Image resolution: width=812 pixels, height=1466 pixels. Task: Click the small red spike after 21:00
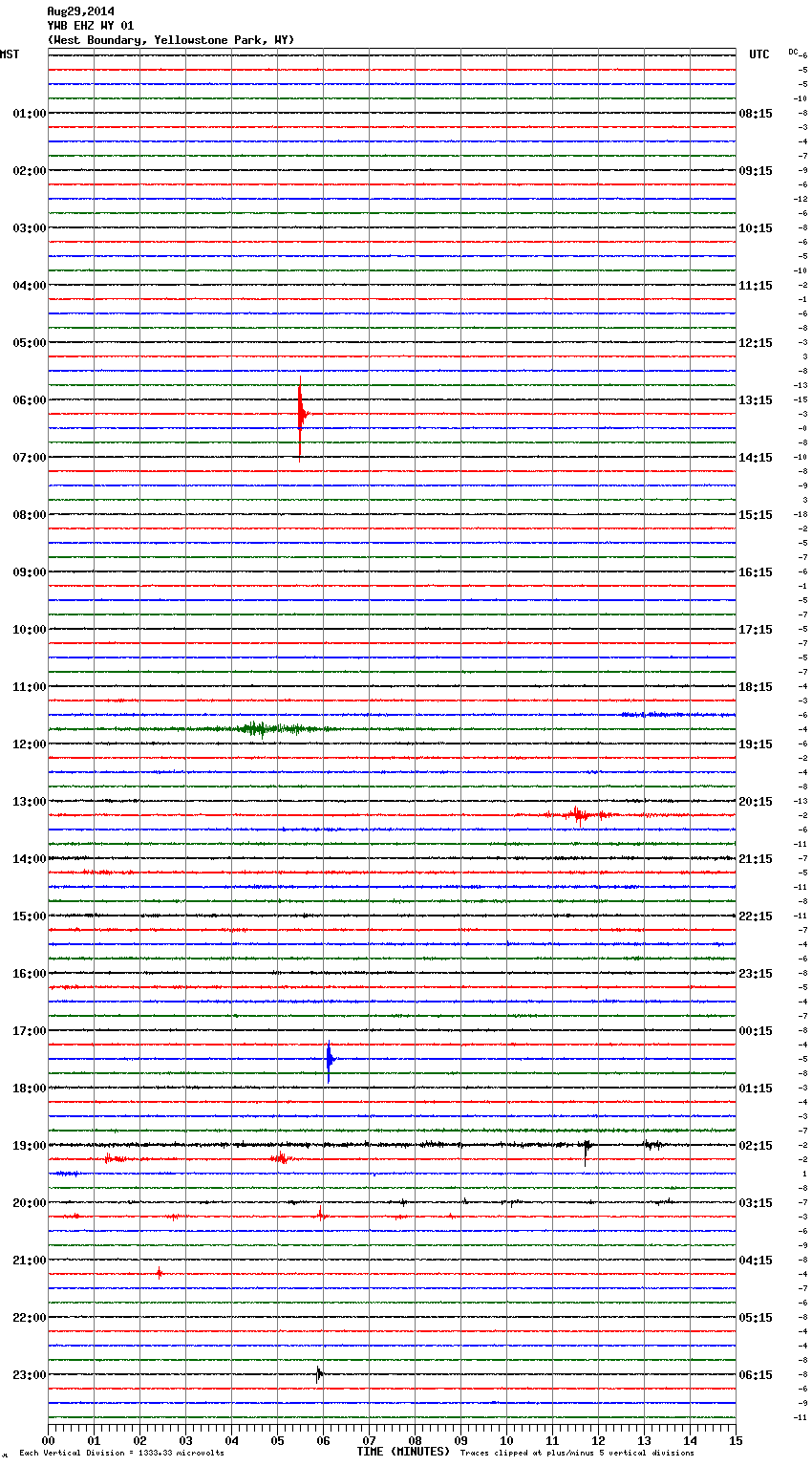pyautogui.click(x=160, y=1273)
